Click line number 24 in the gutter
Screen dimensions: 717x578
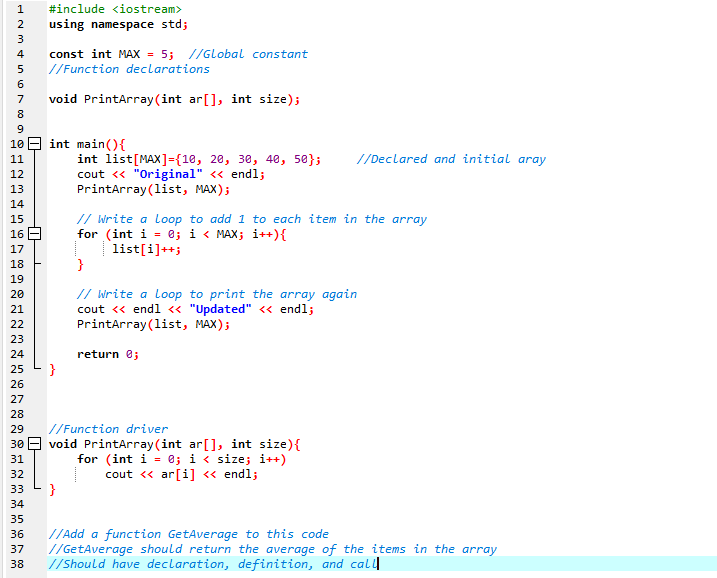[x=17, y=354]
